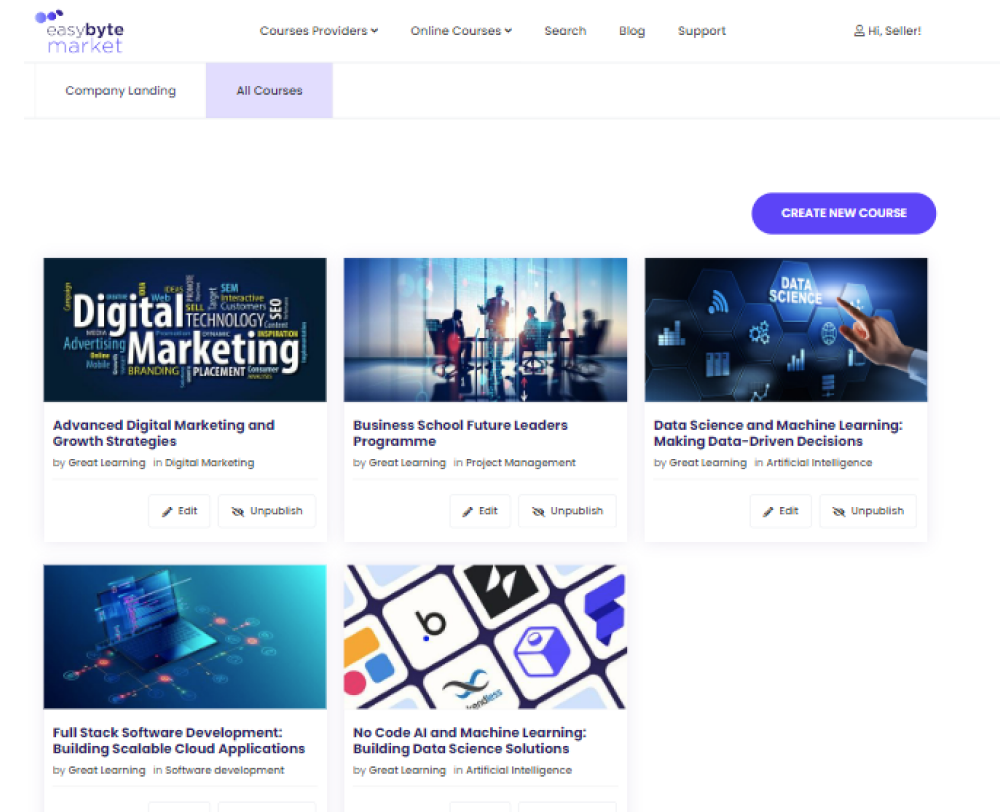Unpublish the Business School Future Leaders Programme course

567,510
